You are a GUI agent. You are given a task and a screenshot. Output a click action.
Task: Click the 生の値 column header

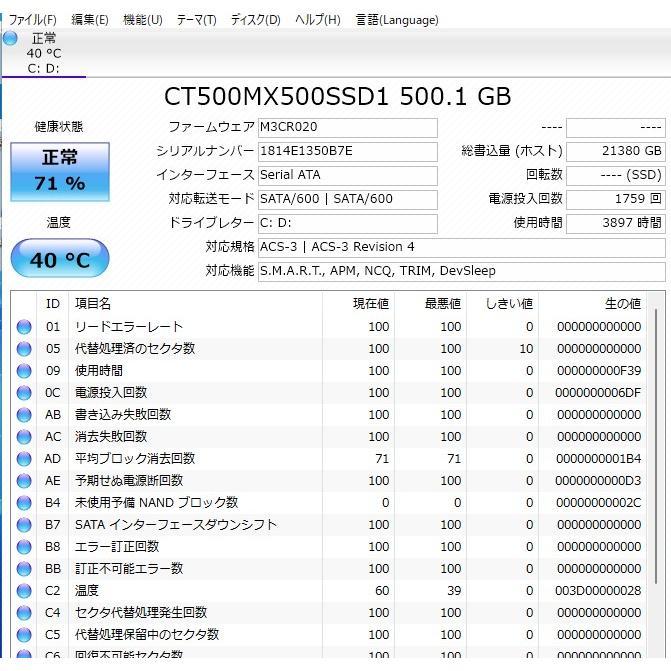click(x=592, y=304)
